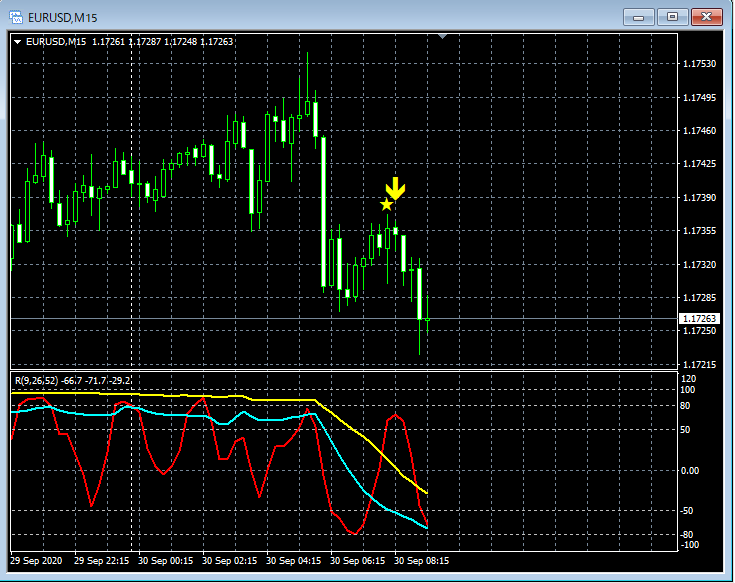The width and height of the screenshot is (735, 583).
Task: Click the indicator scale value 50
Action: (685, 429)
